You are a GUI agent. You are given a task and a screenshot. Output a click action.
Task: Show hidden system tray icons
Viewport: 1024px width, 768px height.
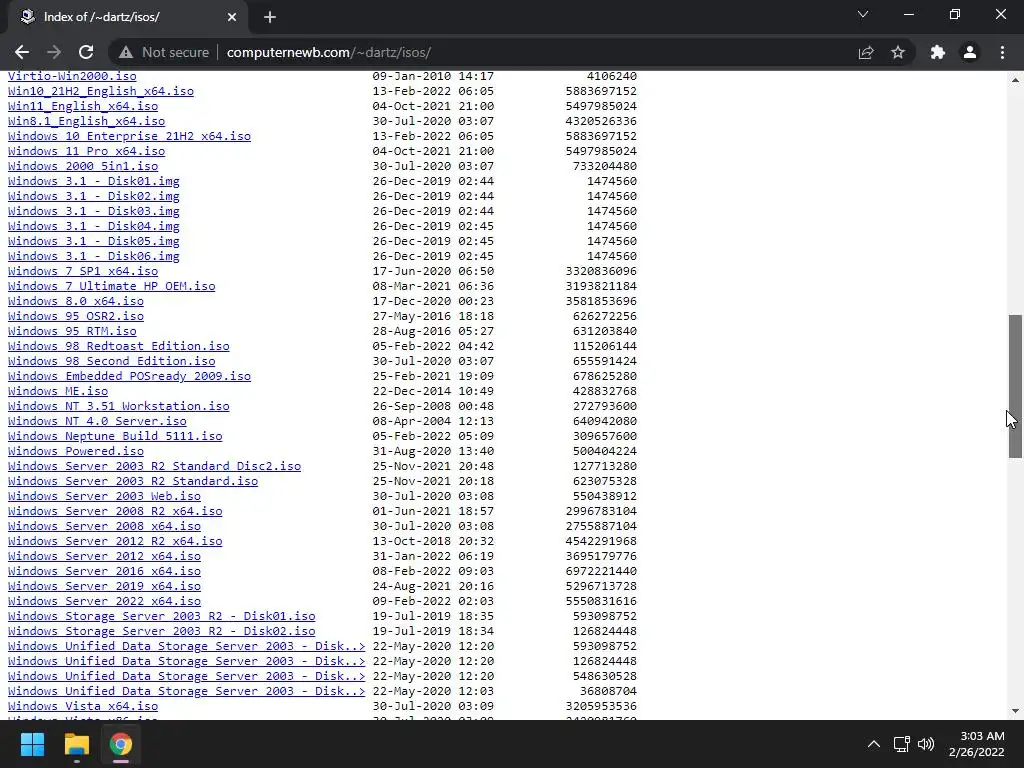point(874,744)
